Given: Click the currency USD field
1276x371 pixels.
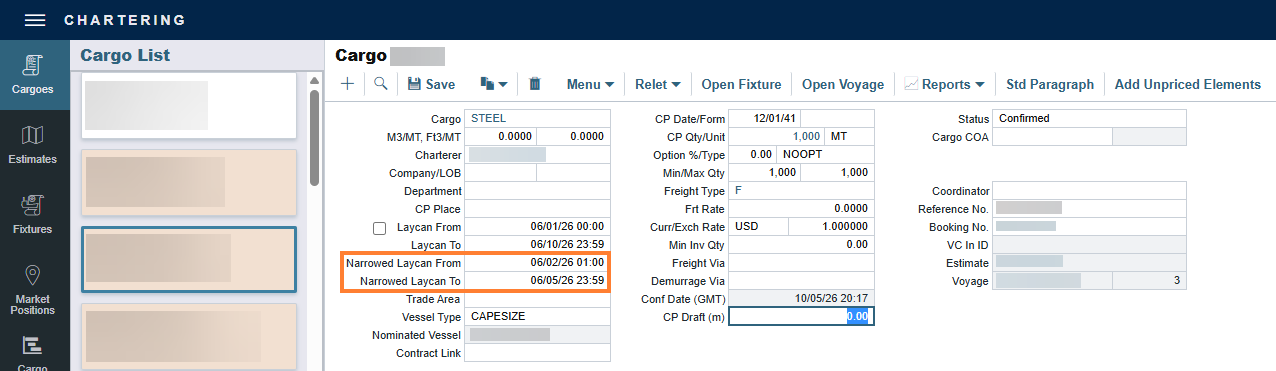Looking at the screenshot, I should [x=758, y=227].
